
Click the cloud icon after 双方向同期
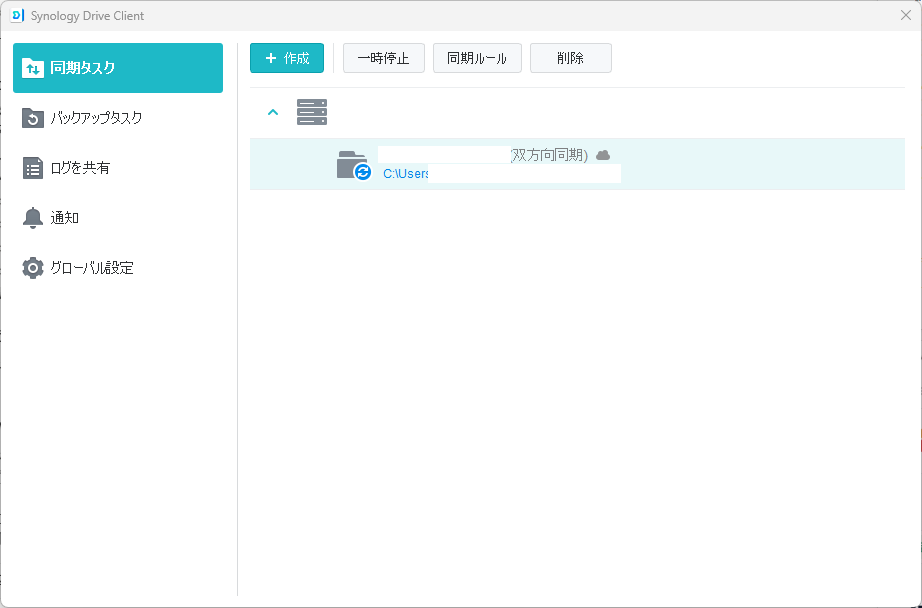tap(603, 155)
